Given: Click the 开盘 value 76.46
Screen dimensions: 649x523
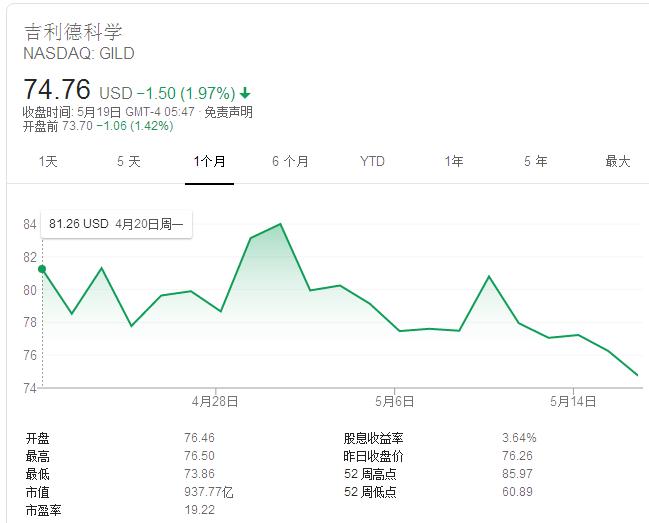Looking at the screenshot, I should (x=199, y=438).
